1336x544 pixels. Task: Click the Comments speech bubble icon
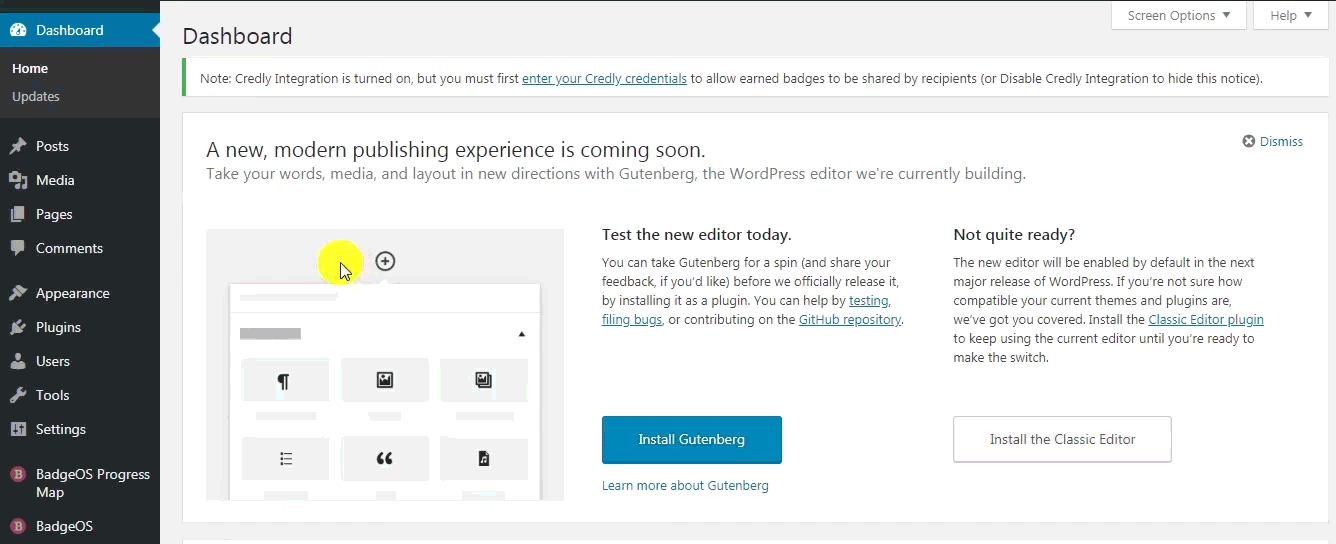[x=18, y=248]
